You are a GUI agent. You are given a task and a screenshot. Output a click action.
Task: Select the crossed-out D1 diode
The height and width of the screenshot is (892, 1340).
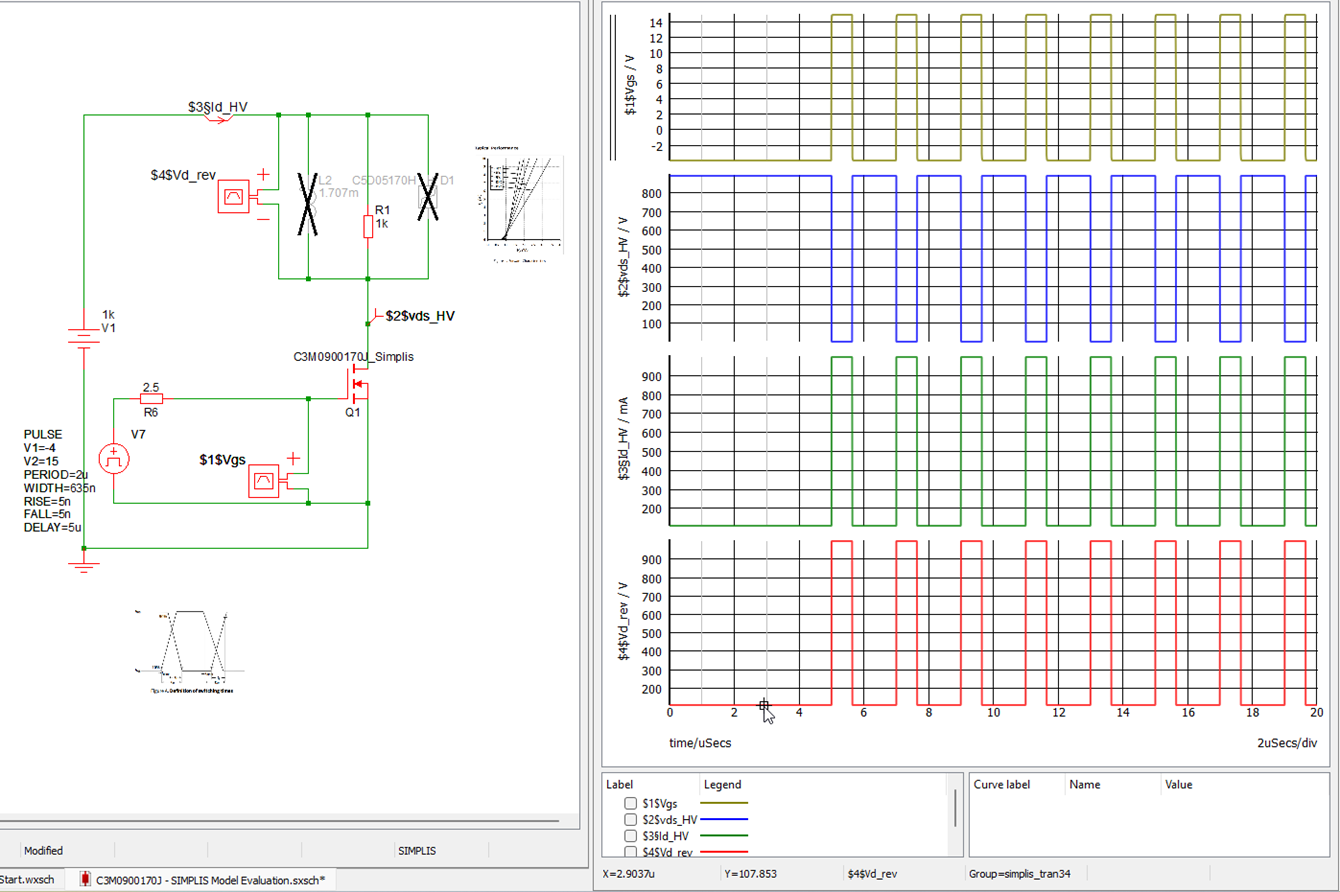click(x=428, y=197)
